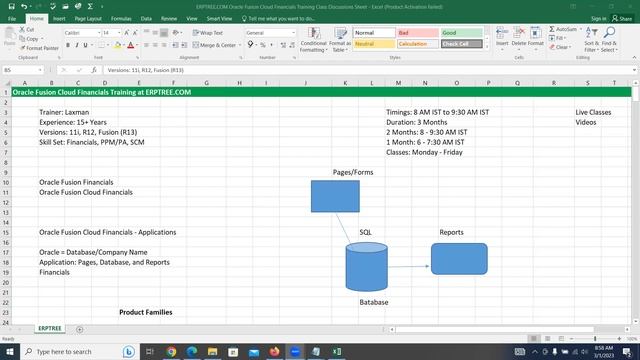Delete cells using the Delete button

click(519, 39)
